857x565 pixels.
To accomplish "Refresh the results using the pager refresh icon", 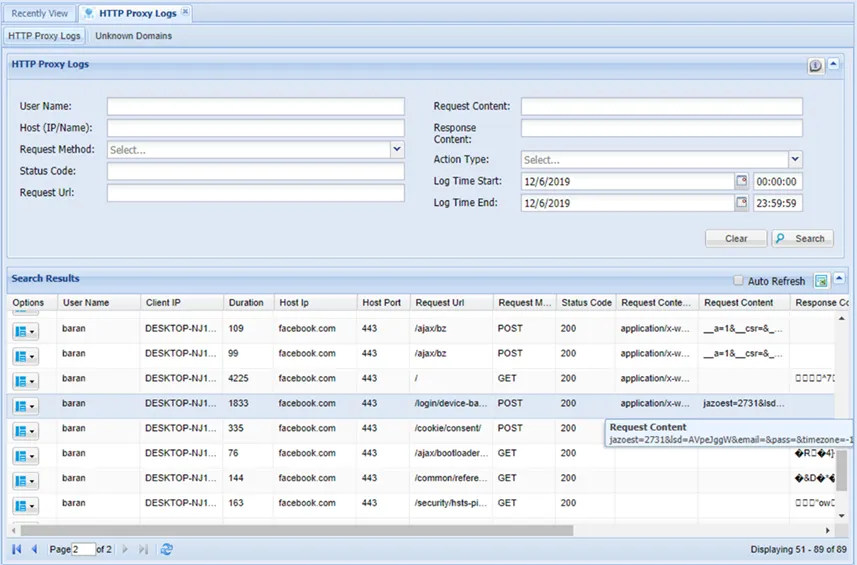I will tap(167, 549).
